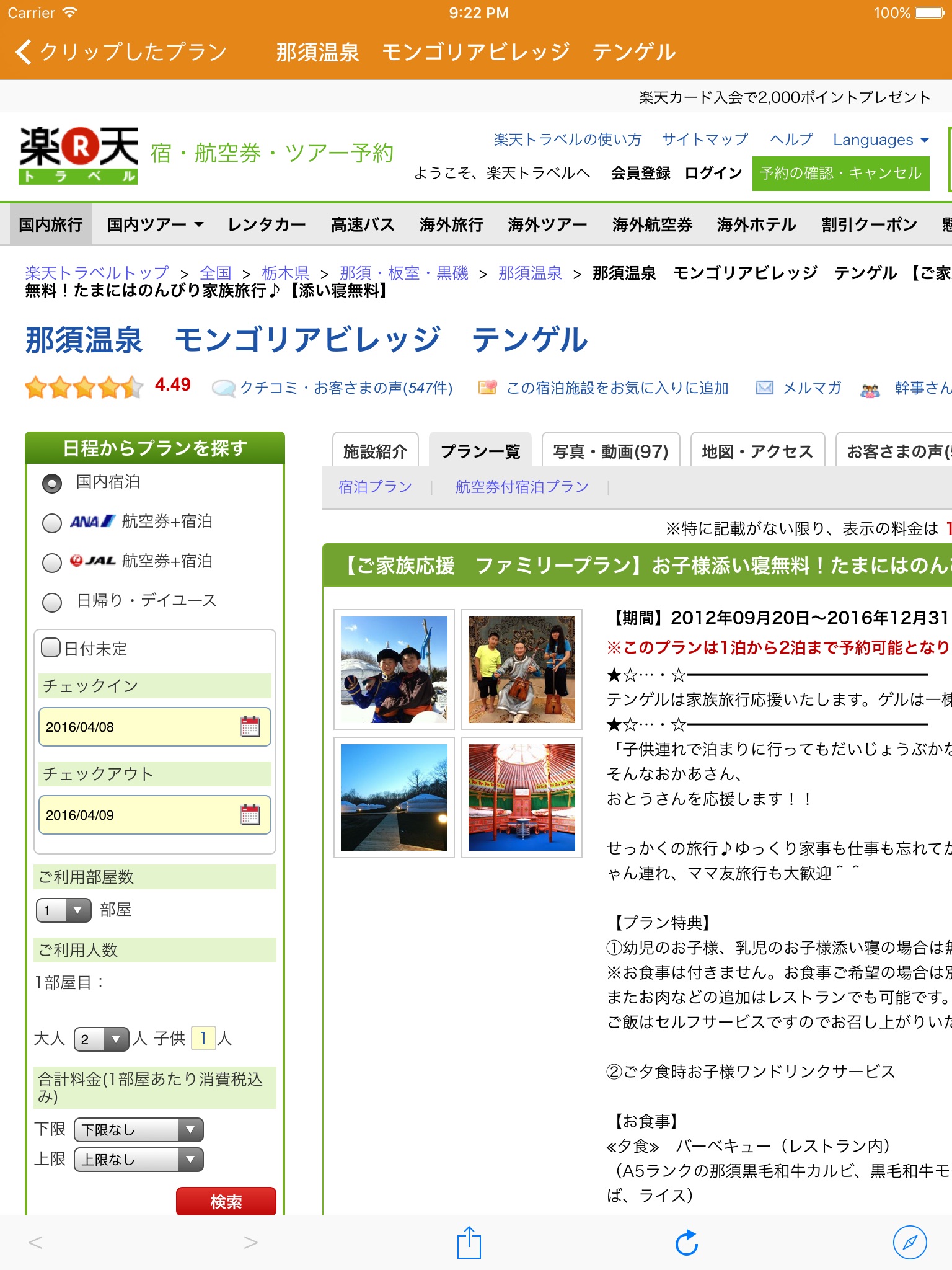Viewport: 952px width, 1270px height.
Task: Click the check-out date field
Action: 155,815
